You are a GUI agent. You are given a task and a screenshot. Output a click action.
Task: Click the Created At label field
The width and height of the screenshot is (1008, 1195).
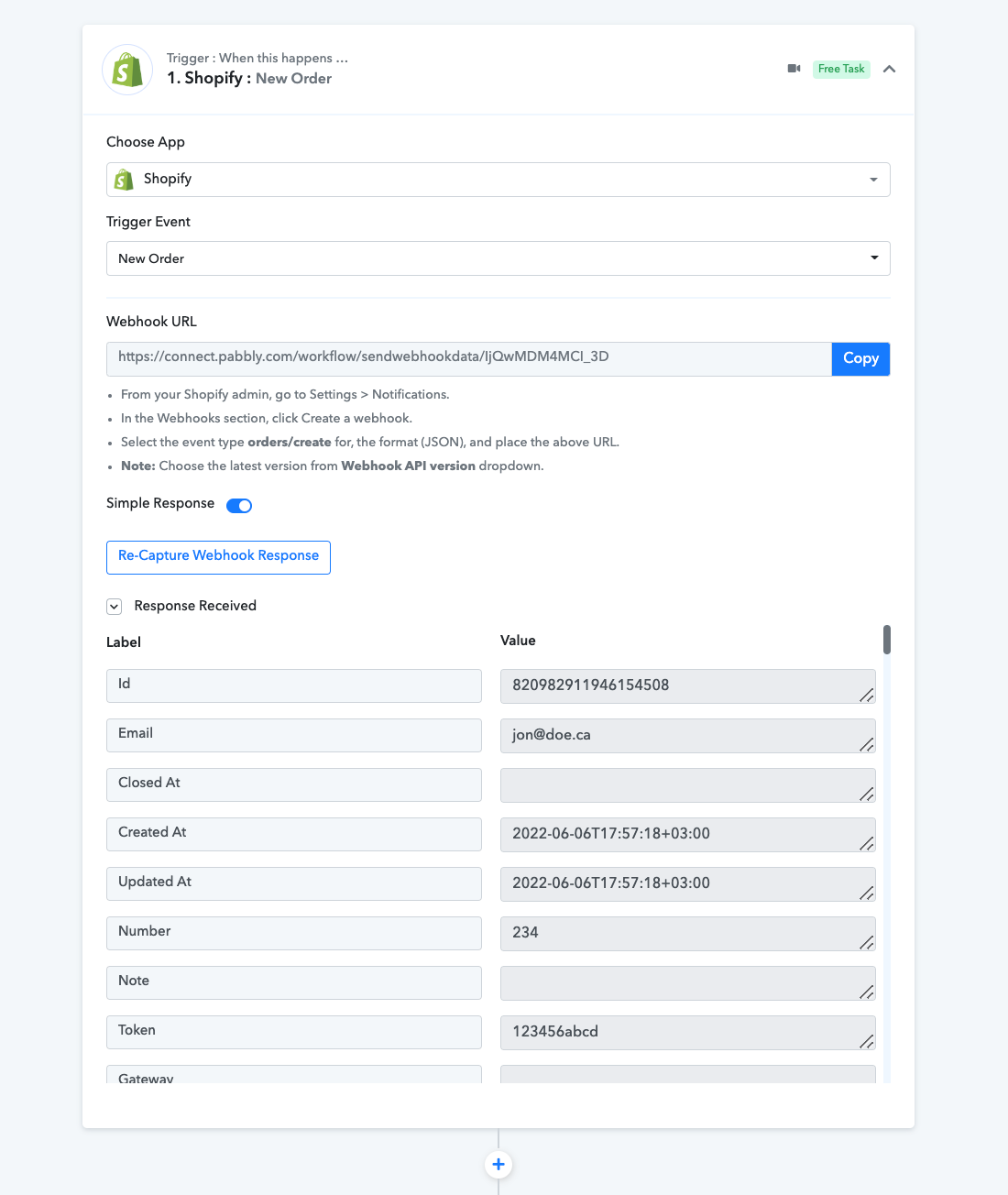[294, 834]
